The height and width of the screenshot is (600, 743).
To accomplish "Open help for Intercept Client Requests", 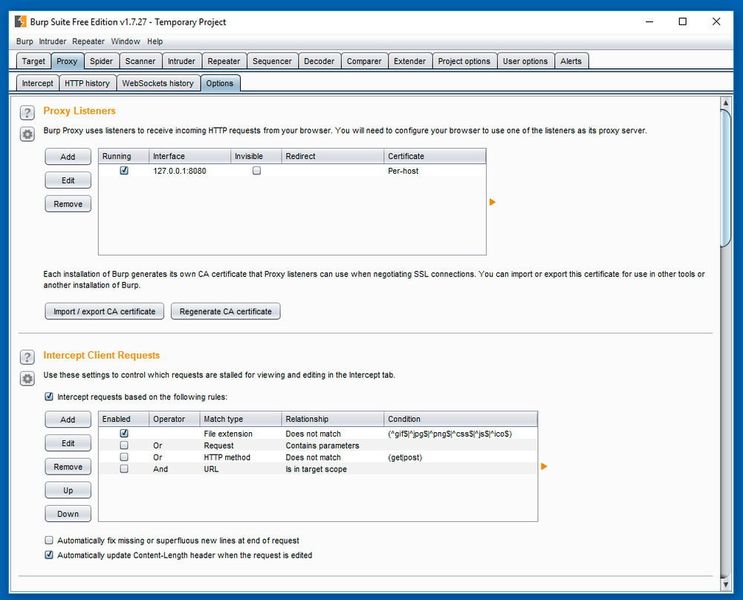I will tap(27, 357).
